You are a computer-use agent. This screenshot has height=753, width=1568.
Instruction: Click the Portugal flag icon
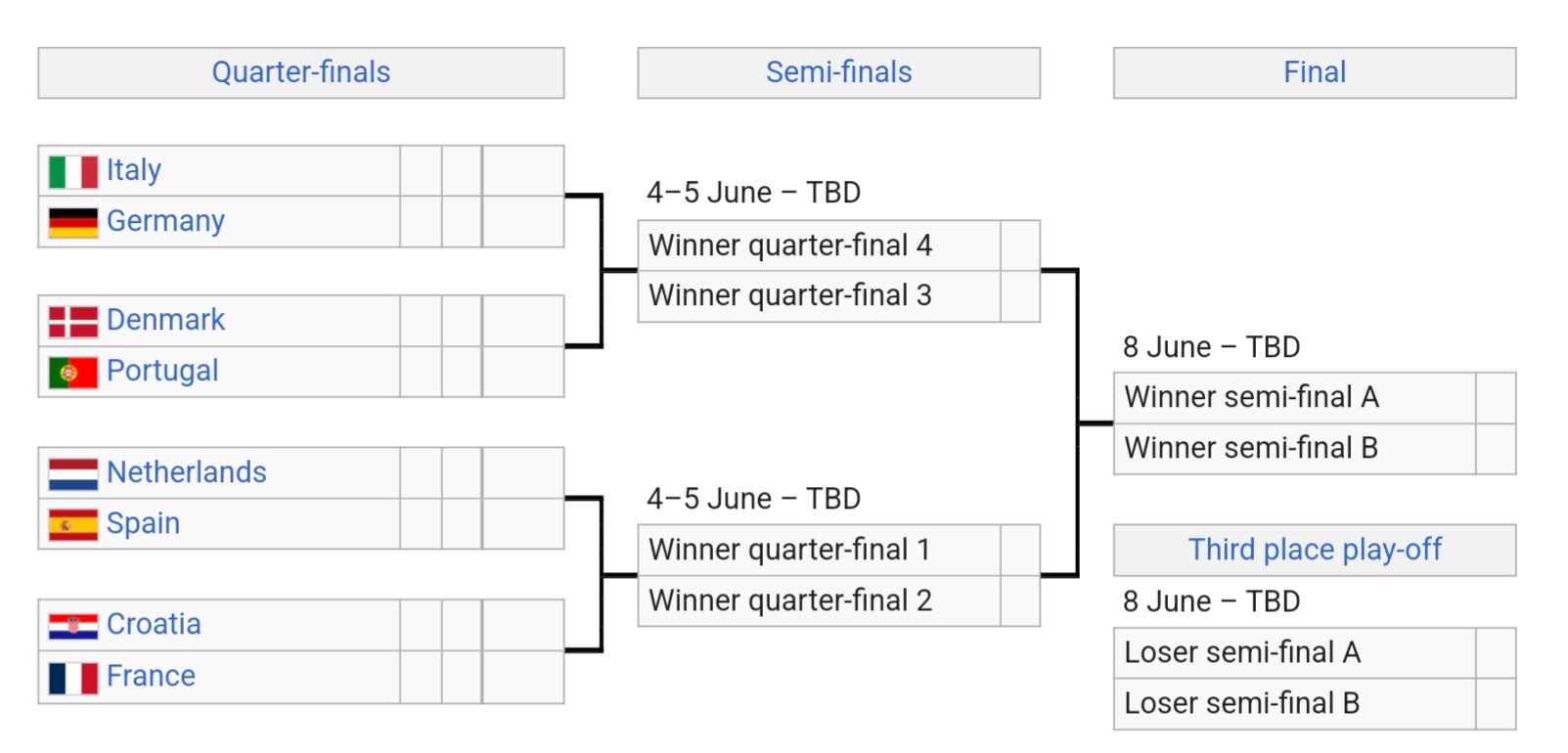tap(73, 373)
